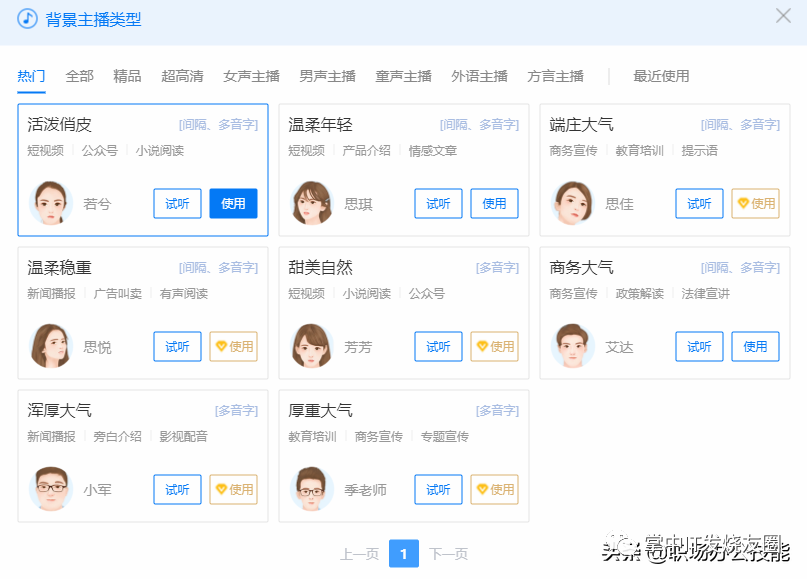The width and height of the screenshot is (807, 579).
Task: Use the 艾达 voice
Action: tap(755, 346)
